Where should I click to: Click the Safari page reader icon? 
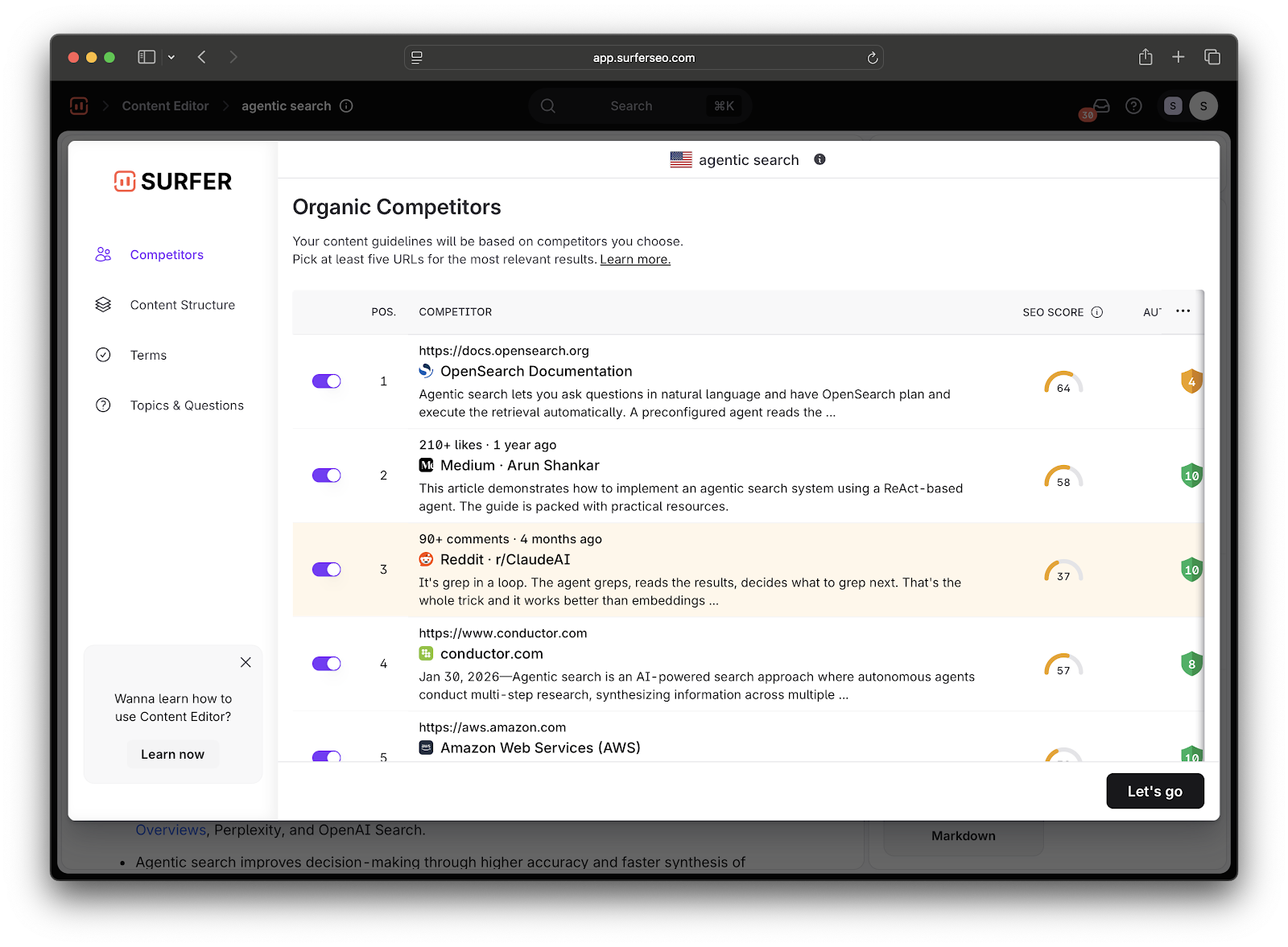point(417,58)
